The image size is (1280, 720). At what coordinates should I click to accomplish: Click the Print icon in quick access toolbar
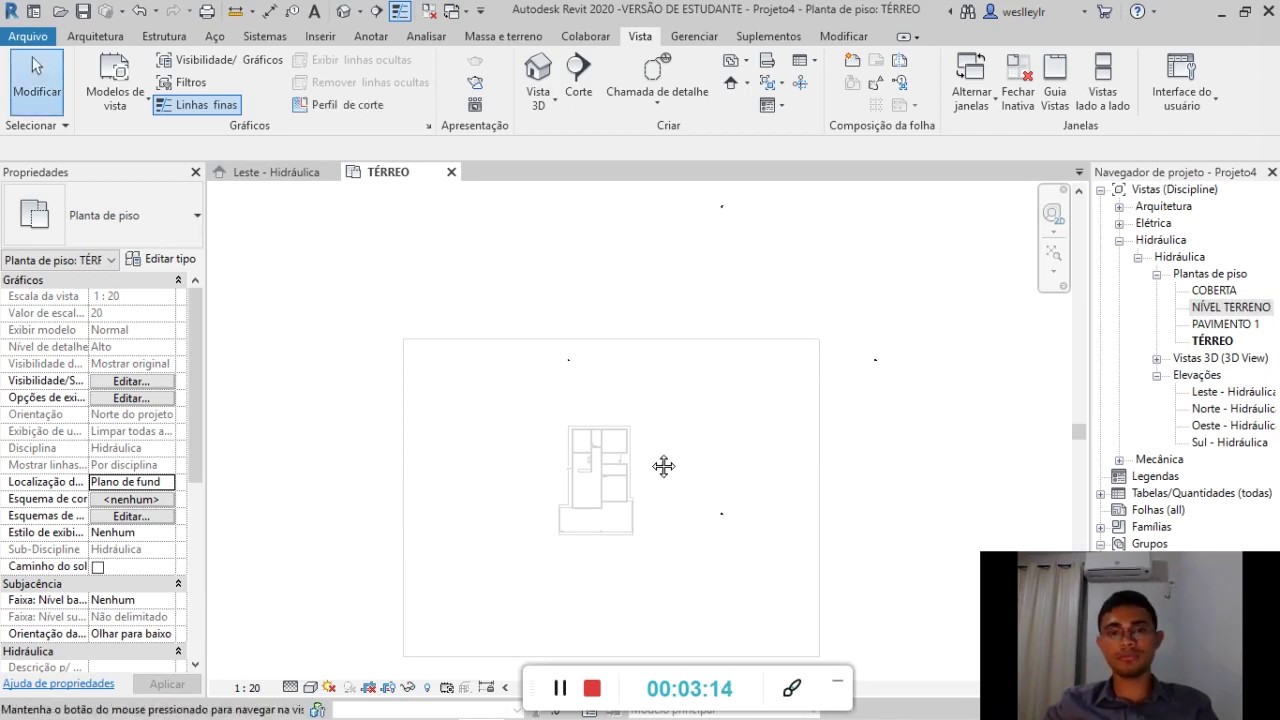[207, 12]
